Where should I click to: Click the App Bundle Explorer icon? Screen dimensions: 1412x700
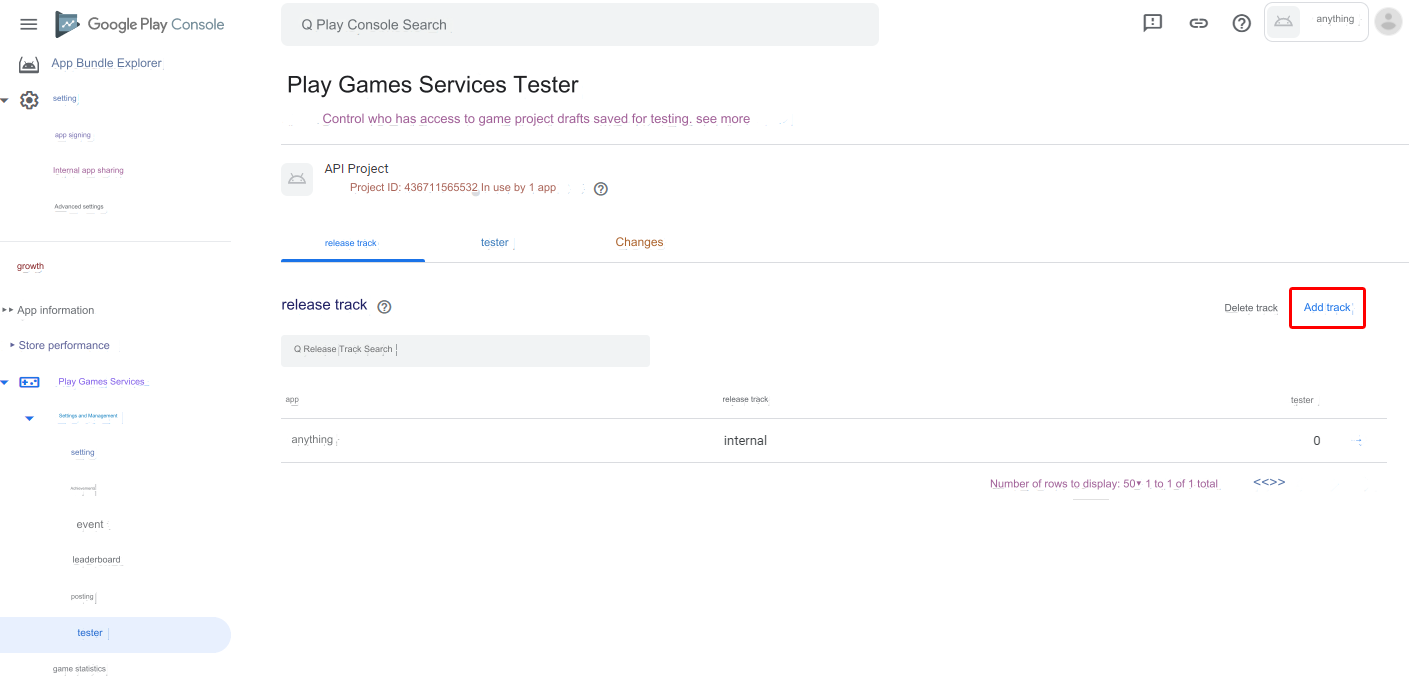pyautogui.click(x=29, y=64)
